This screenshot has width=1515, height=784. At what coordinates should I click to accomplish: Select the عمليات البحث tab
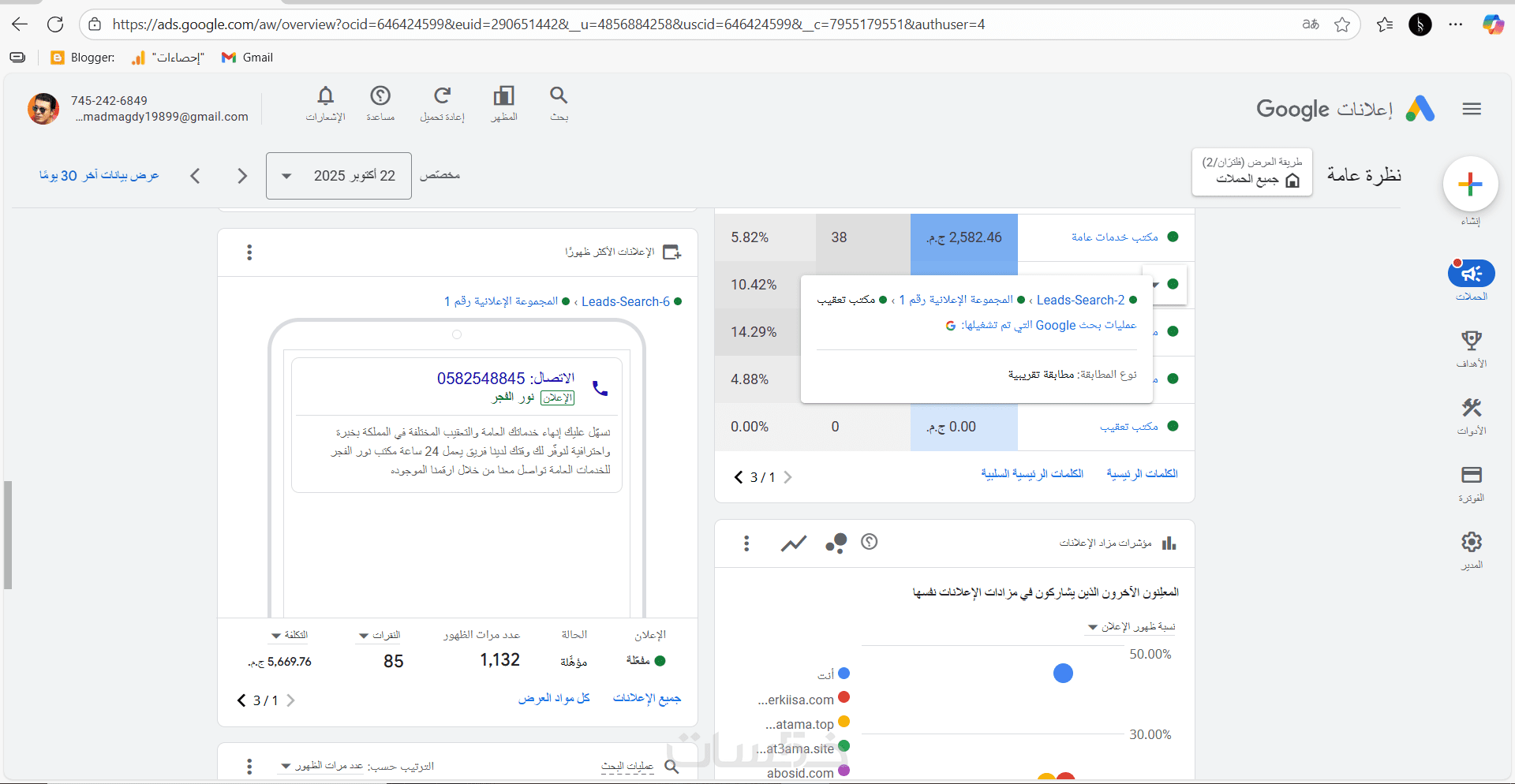point(627,766)
